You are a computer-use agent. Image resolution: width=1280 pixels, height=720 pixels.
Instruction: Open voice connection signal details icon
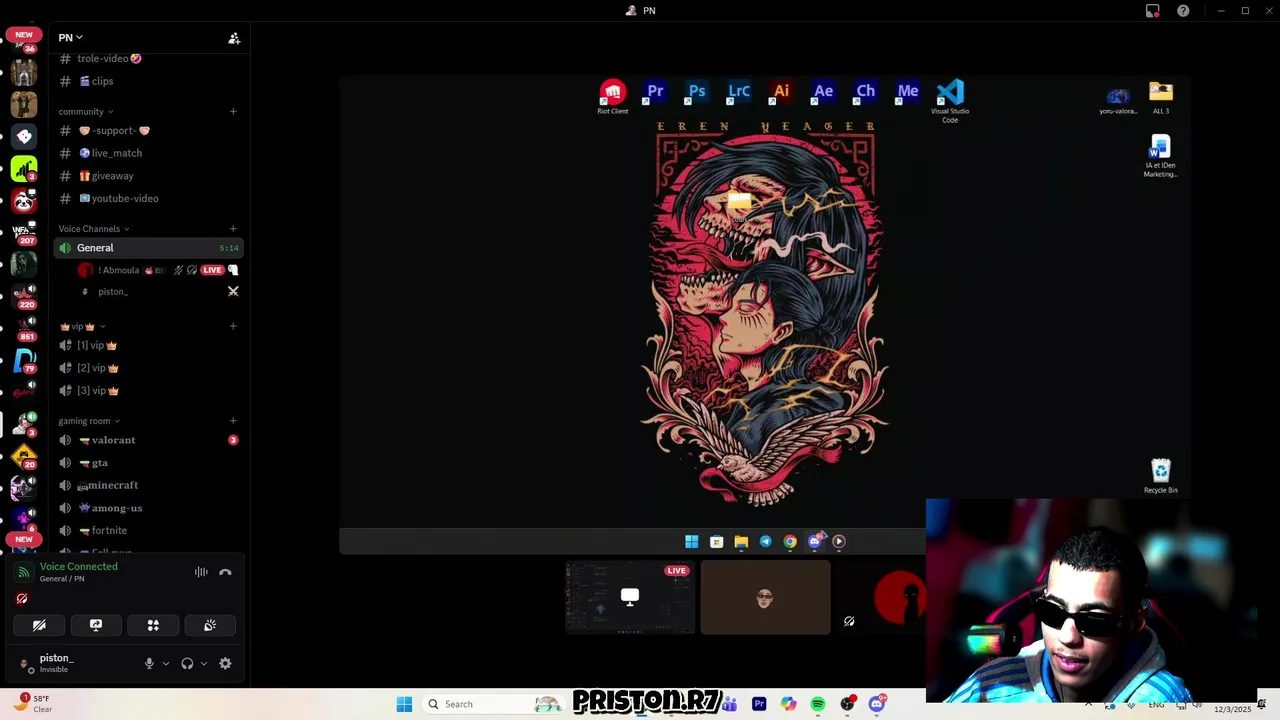pos(24,572)
